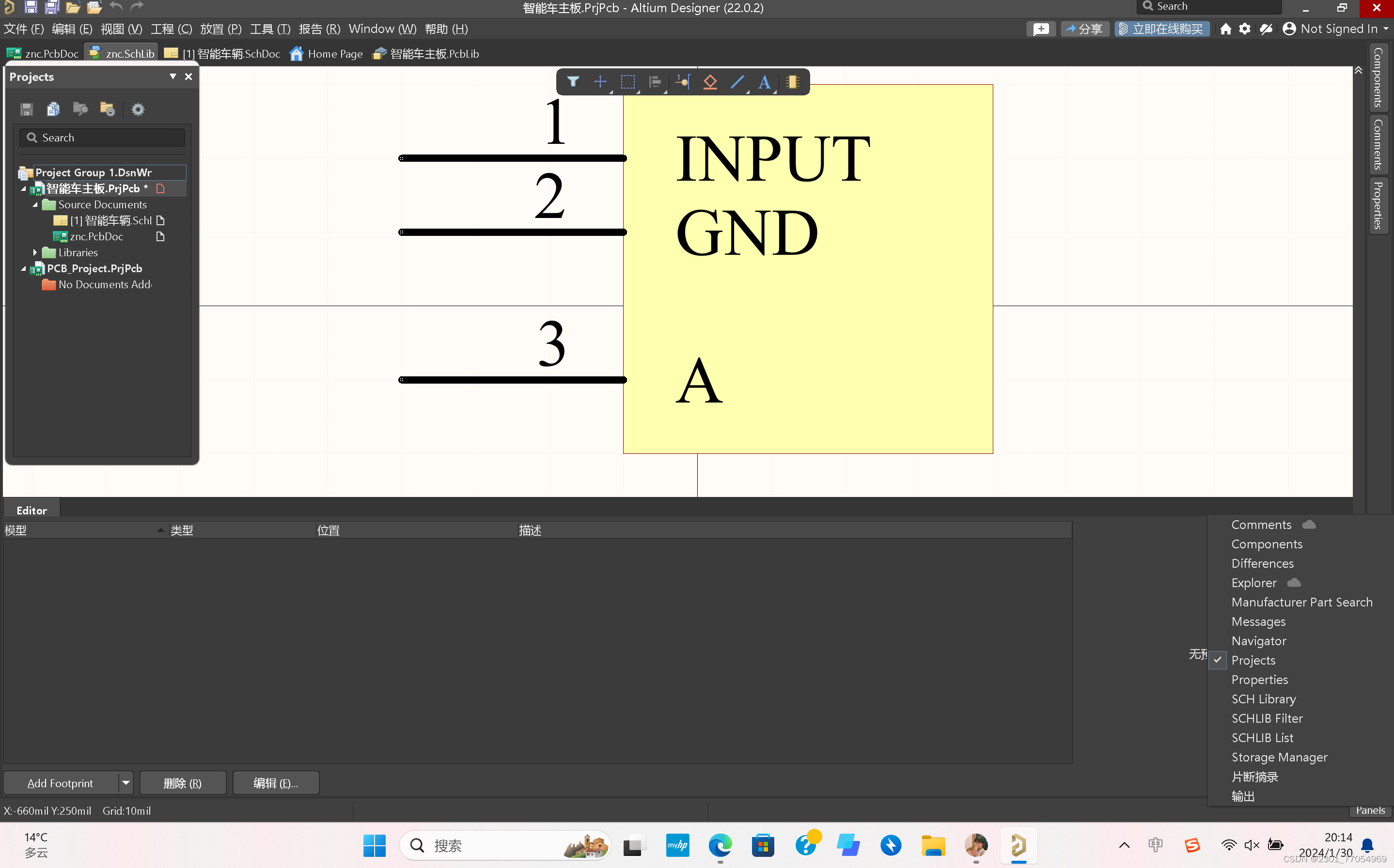
Task: Click the Place IEEE Symbol icon
Action: pos(710,82)
